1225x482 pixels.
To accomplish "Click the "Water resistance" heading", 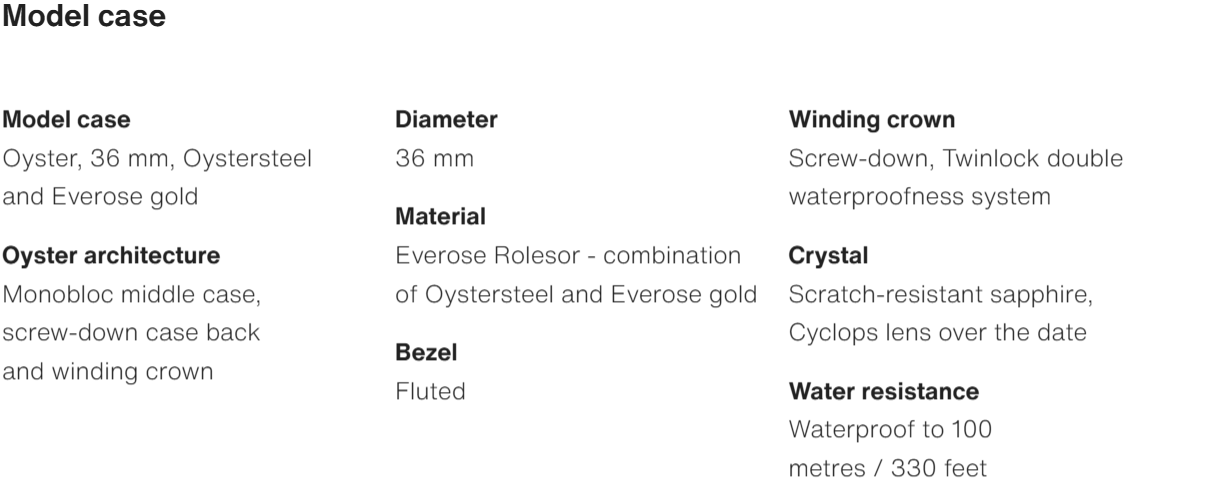I will (x=884, y=391).
